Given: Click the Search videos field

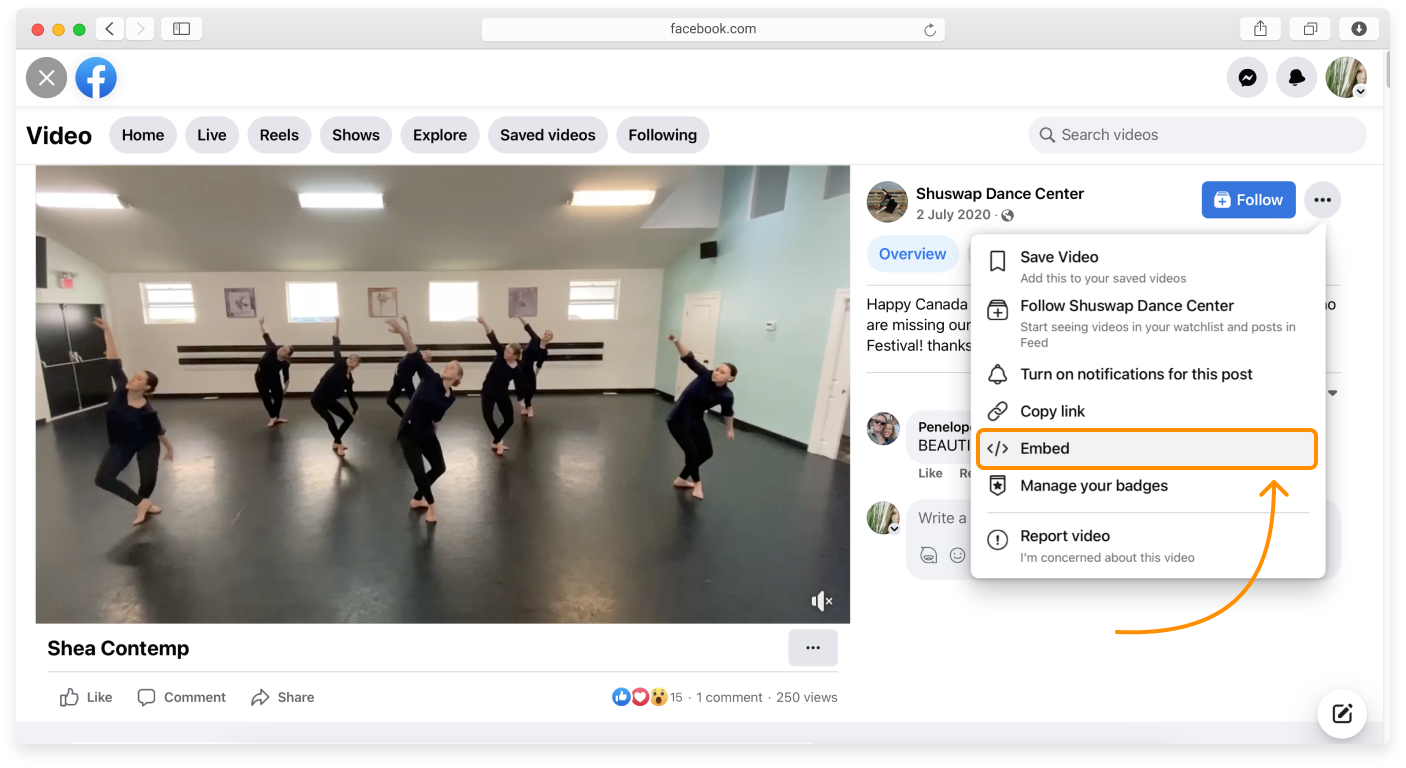Looking at the screenshot, I should [1197, 135].
